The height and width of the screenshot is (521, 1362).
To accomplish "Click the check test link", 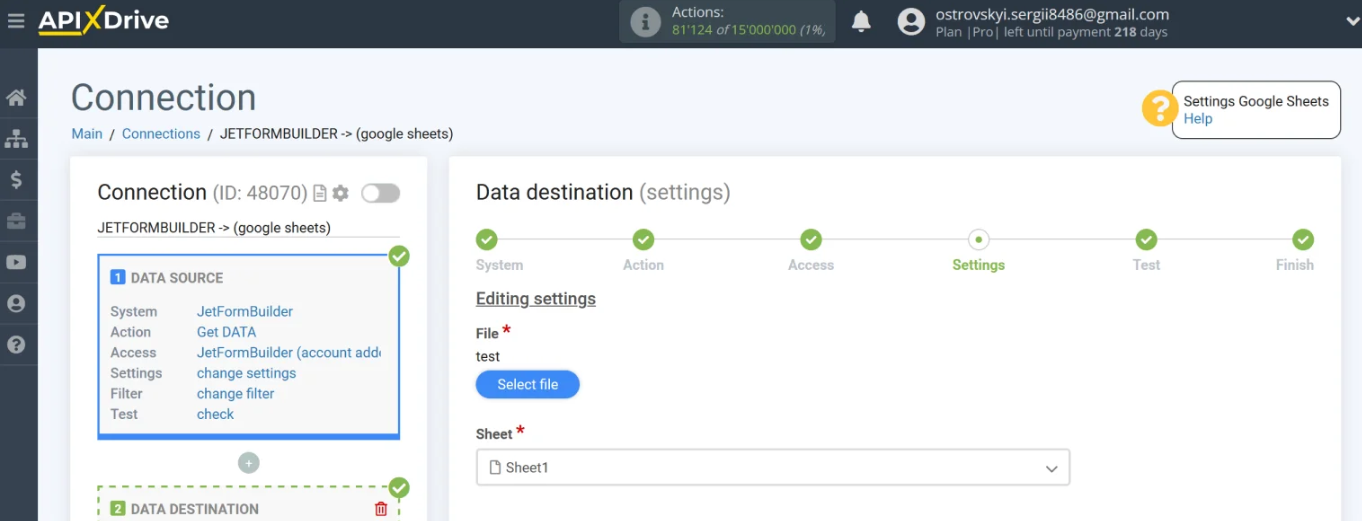I will pos(215,414).
